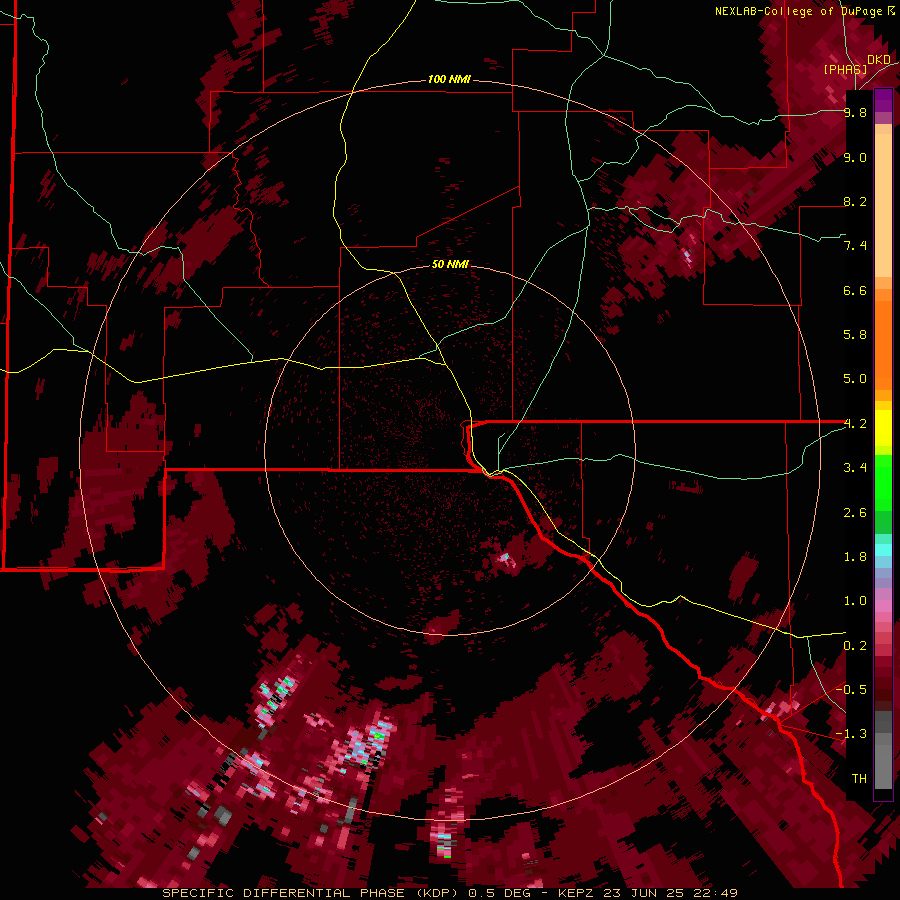Image resolution: width=900 pixels, height=900 pixels.
Task: Pick the 5.8 scale value
Action: 855,335
